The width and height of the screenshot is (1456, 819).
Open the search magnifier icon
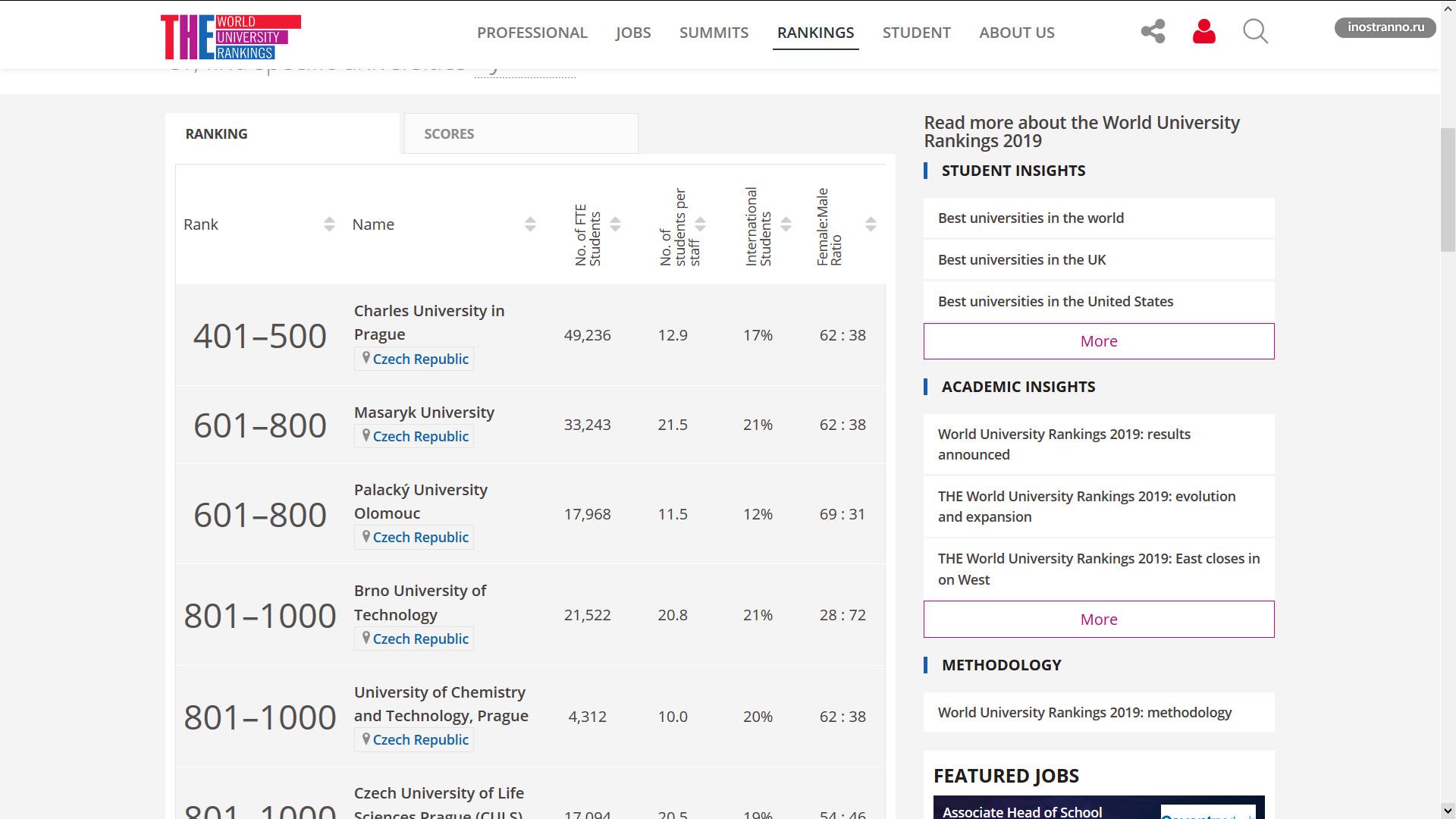(x=1255, y=32)
